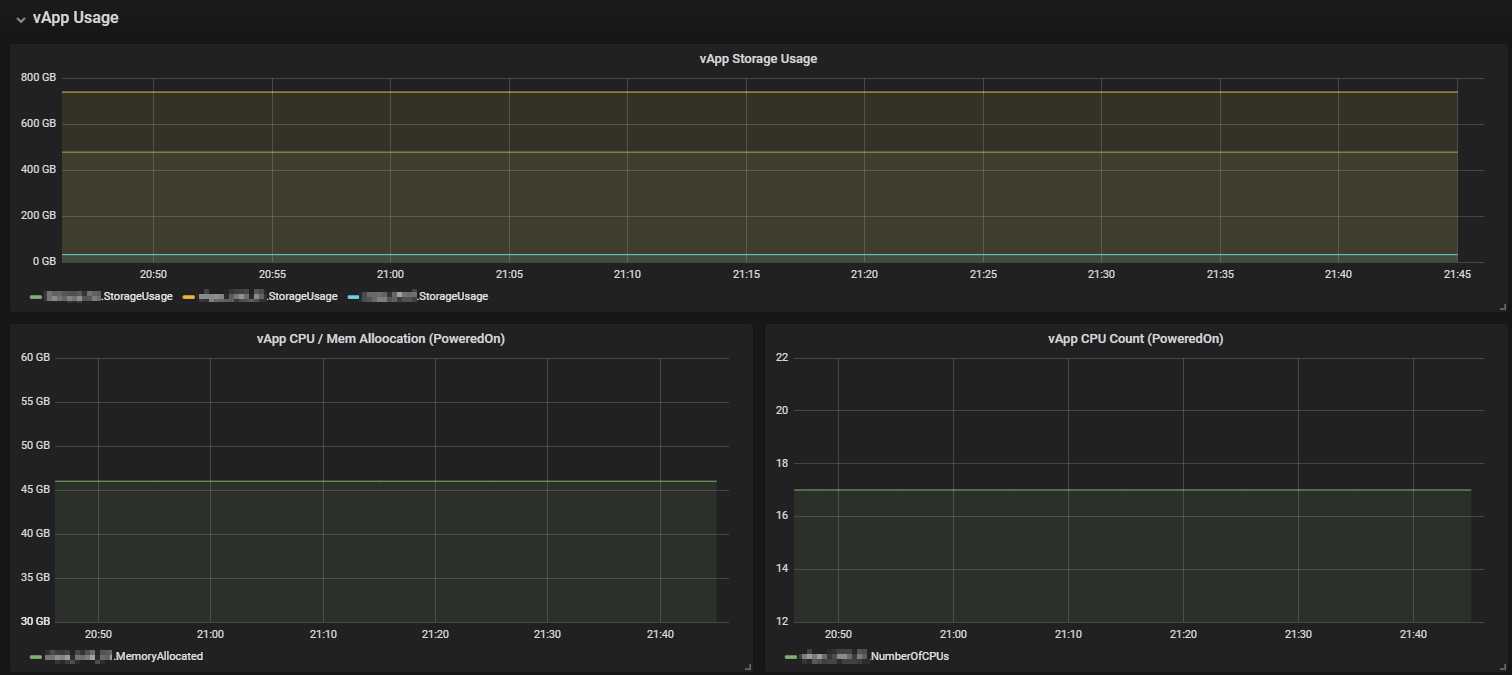Click the yellow StorageUsage legend color swatch
The height and width of the screenshot is (675, 1512).
coord(188,297)
